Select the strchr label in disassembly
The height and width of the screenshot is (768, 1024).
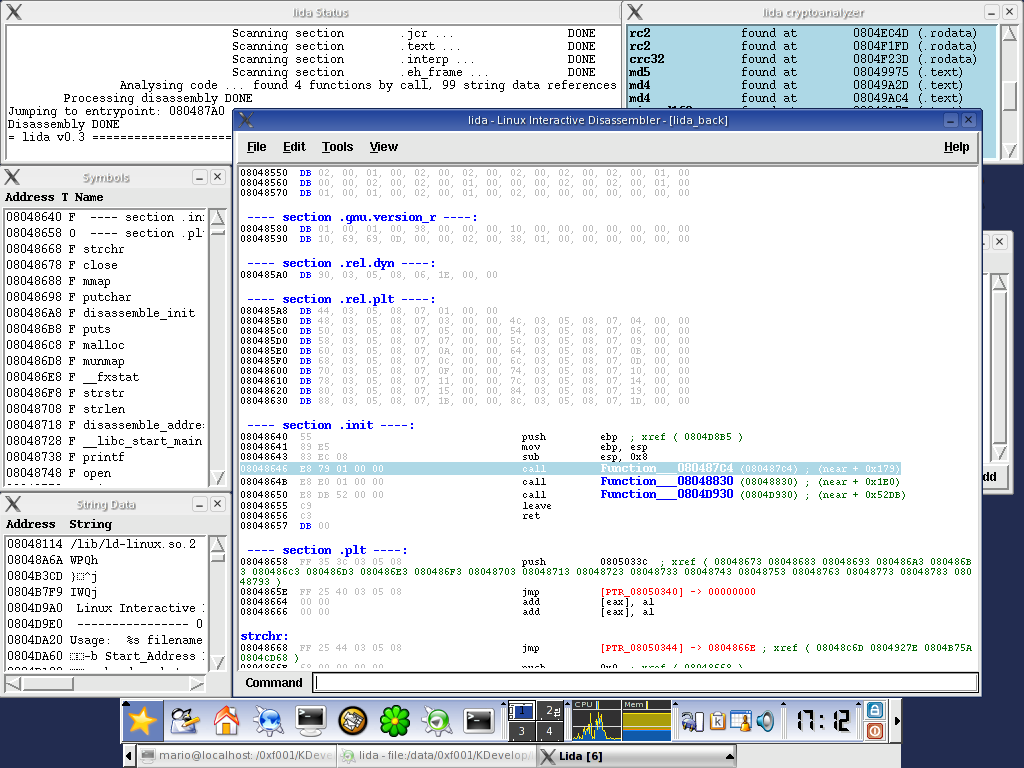click(x=264, y=636)
